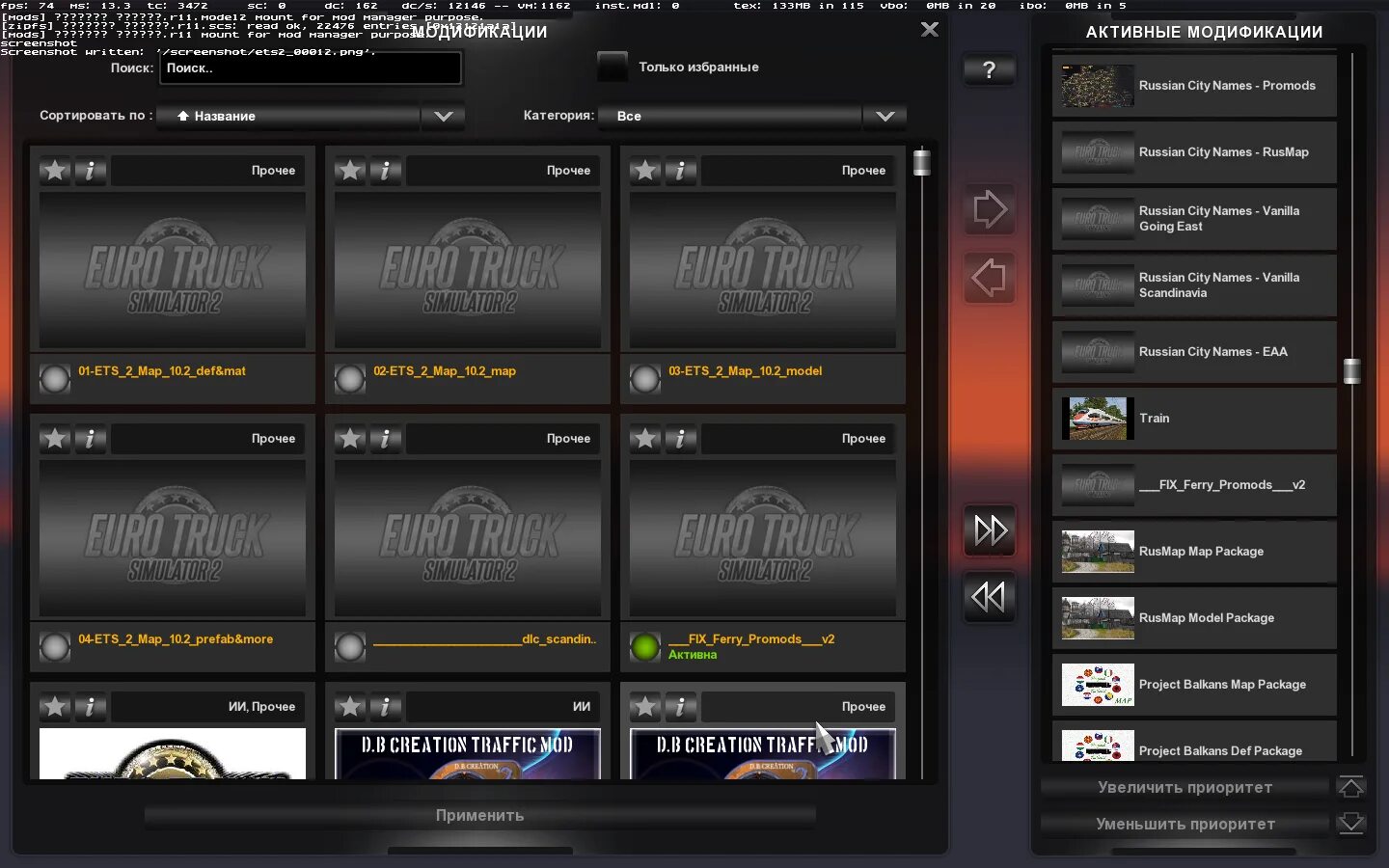1389x868 pixels.
Task: Favorite the 03-ETS_2_Map_10.2_model mod star
Action: [645, 171]
